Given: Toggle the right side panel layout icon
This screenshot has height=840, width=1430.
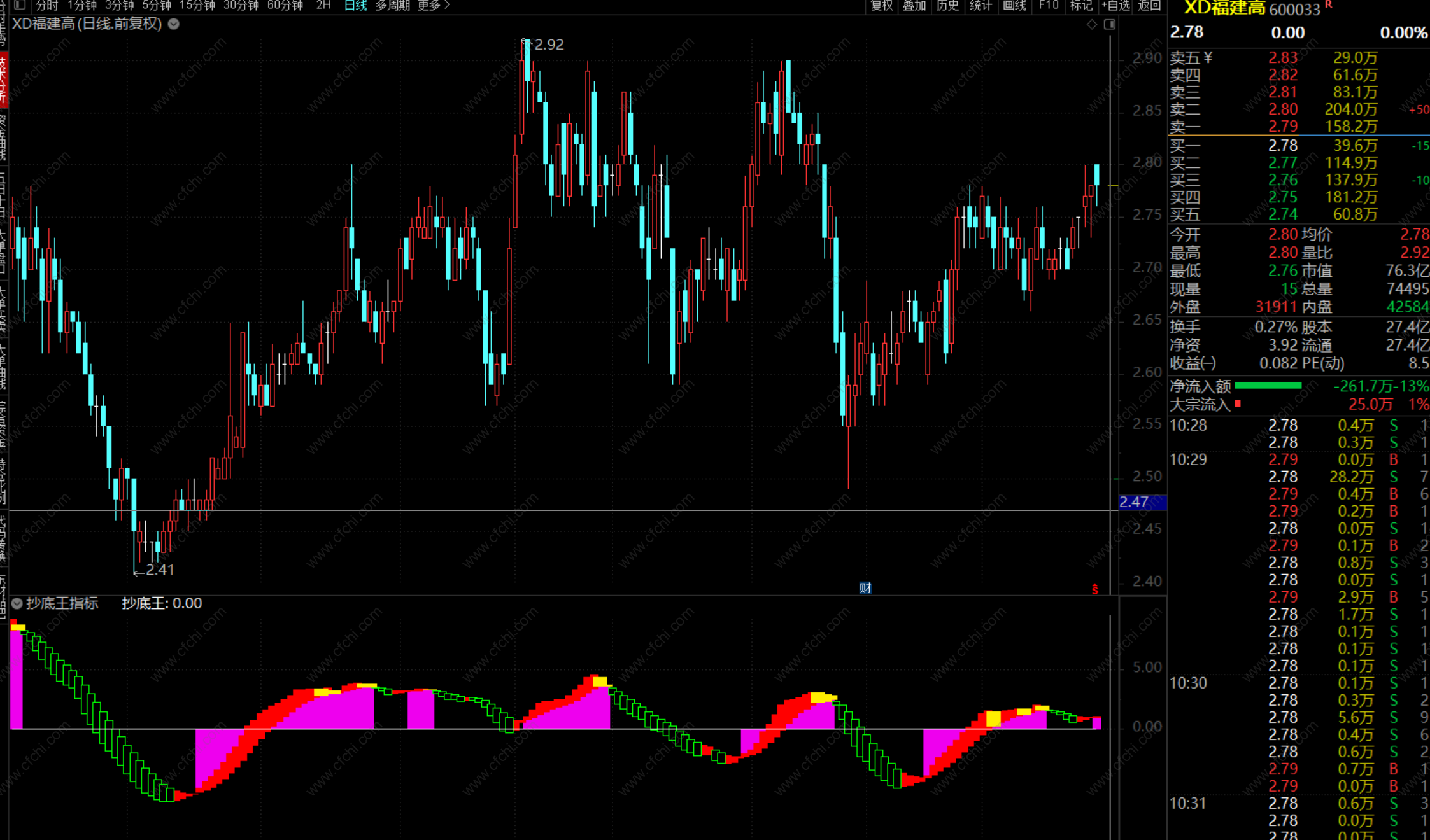Looking at the screenshot, I should click(x=1109, y=24).
